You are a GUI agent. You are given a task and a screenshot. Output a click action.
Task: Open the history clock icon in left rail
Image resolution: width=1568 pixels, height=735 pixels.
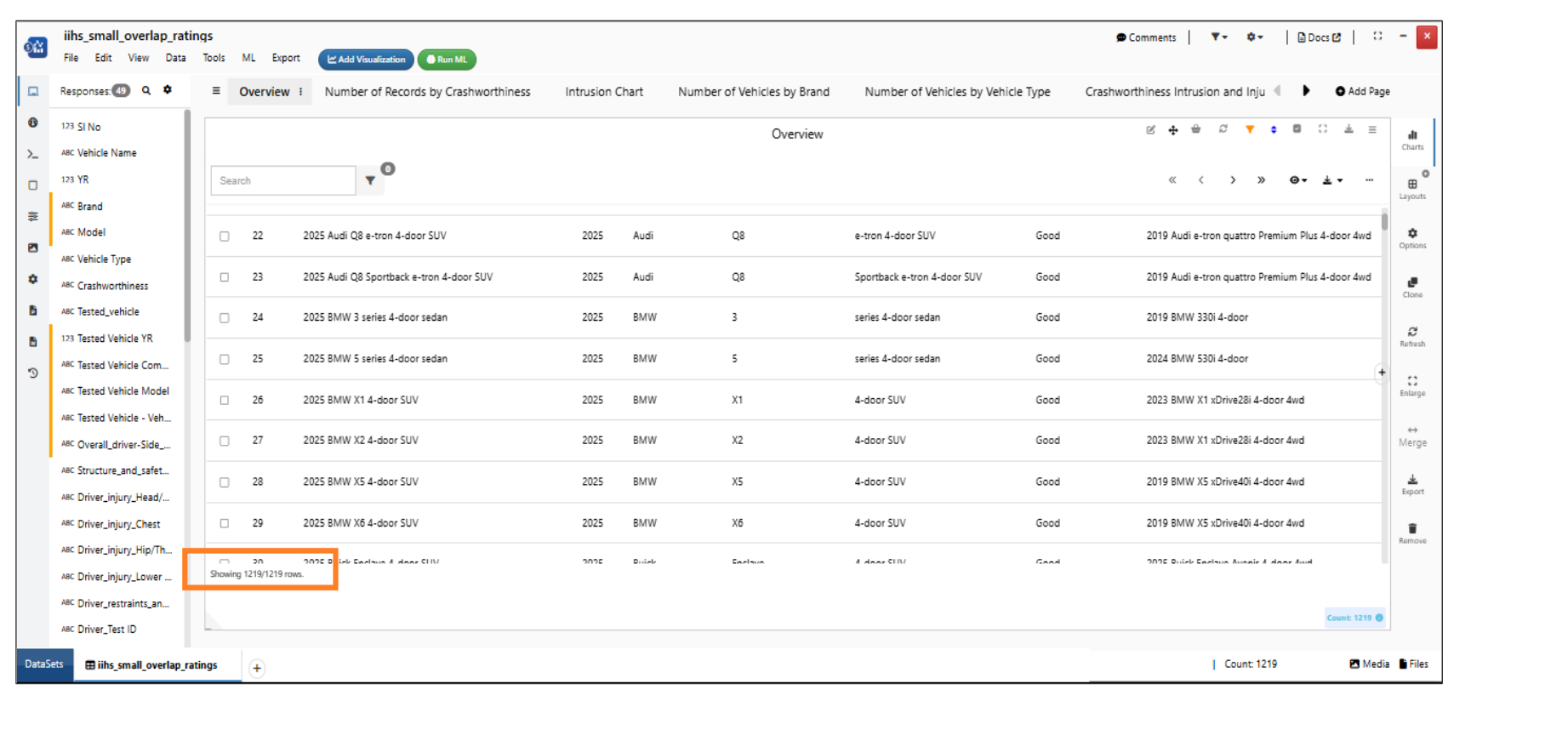32,373
